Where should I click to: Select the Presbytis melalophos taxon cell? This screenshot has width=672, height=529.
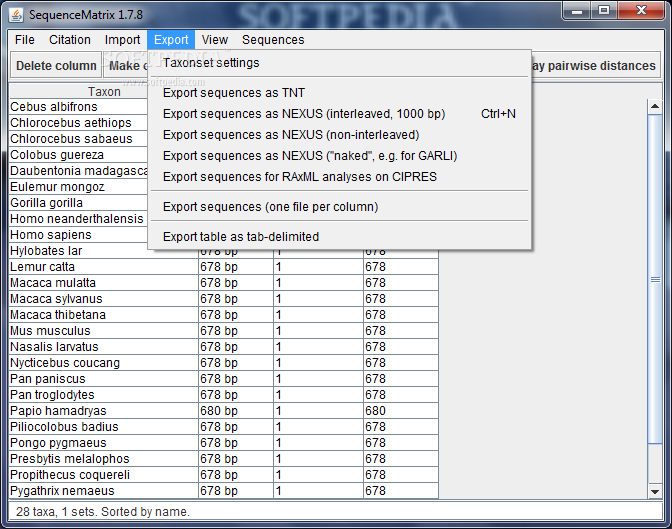point(104,459)
